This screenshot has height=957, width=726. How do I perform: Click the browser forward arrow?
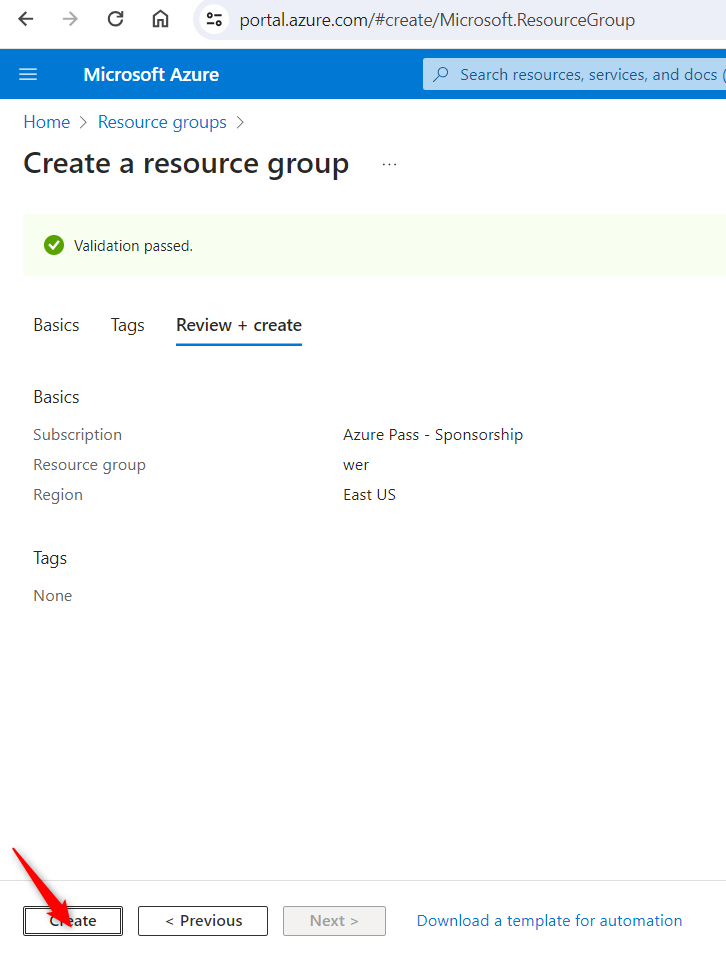click(x=70, y=19)
